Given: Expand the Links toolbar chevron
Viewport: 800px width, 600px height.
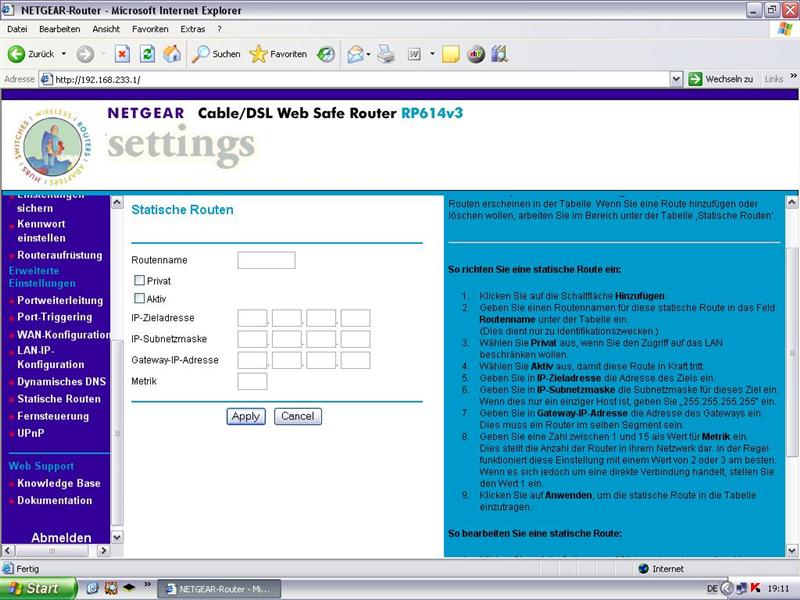Looking at the screenshot, I should [x=793, y=76].
